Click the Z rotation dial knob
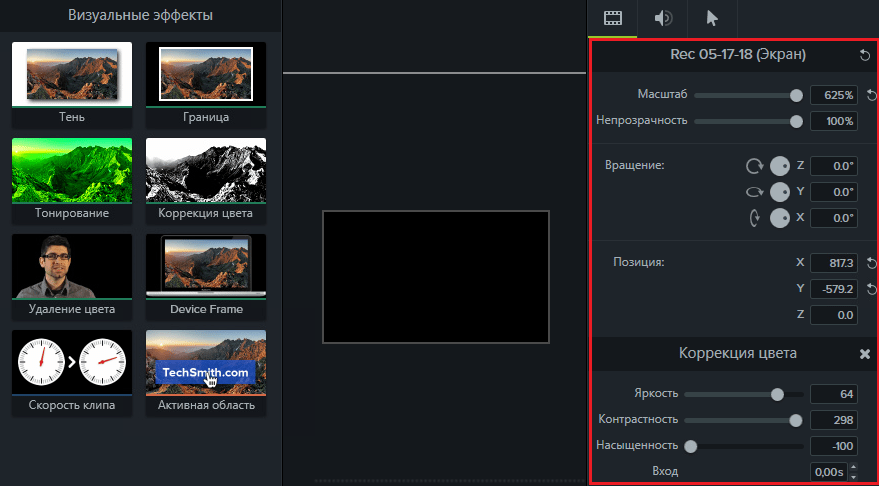The image size is (879, 486). point(780,165)
